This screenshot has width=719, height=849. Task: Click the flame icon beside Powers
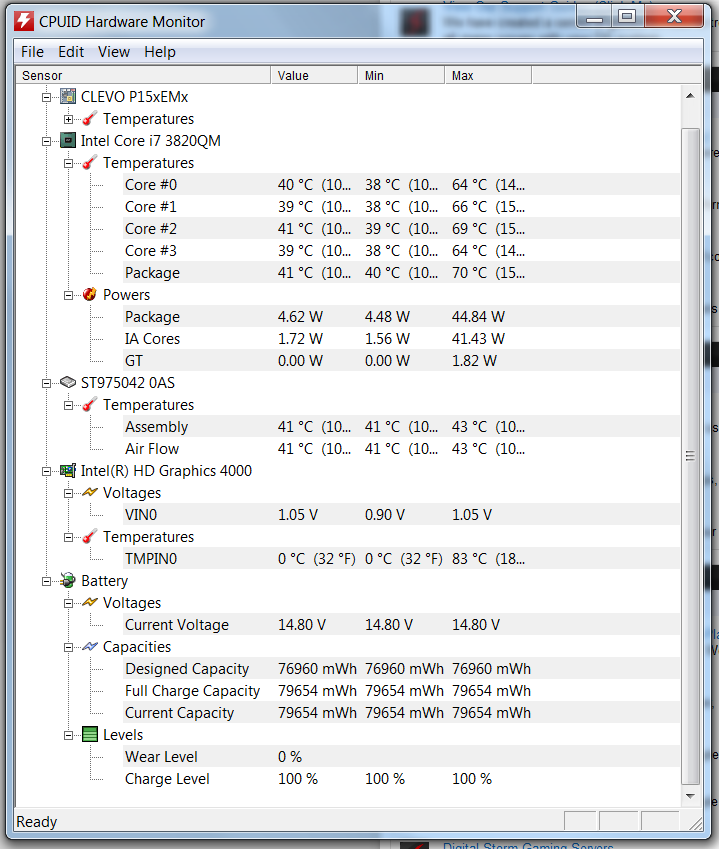click(90, 295)
